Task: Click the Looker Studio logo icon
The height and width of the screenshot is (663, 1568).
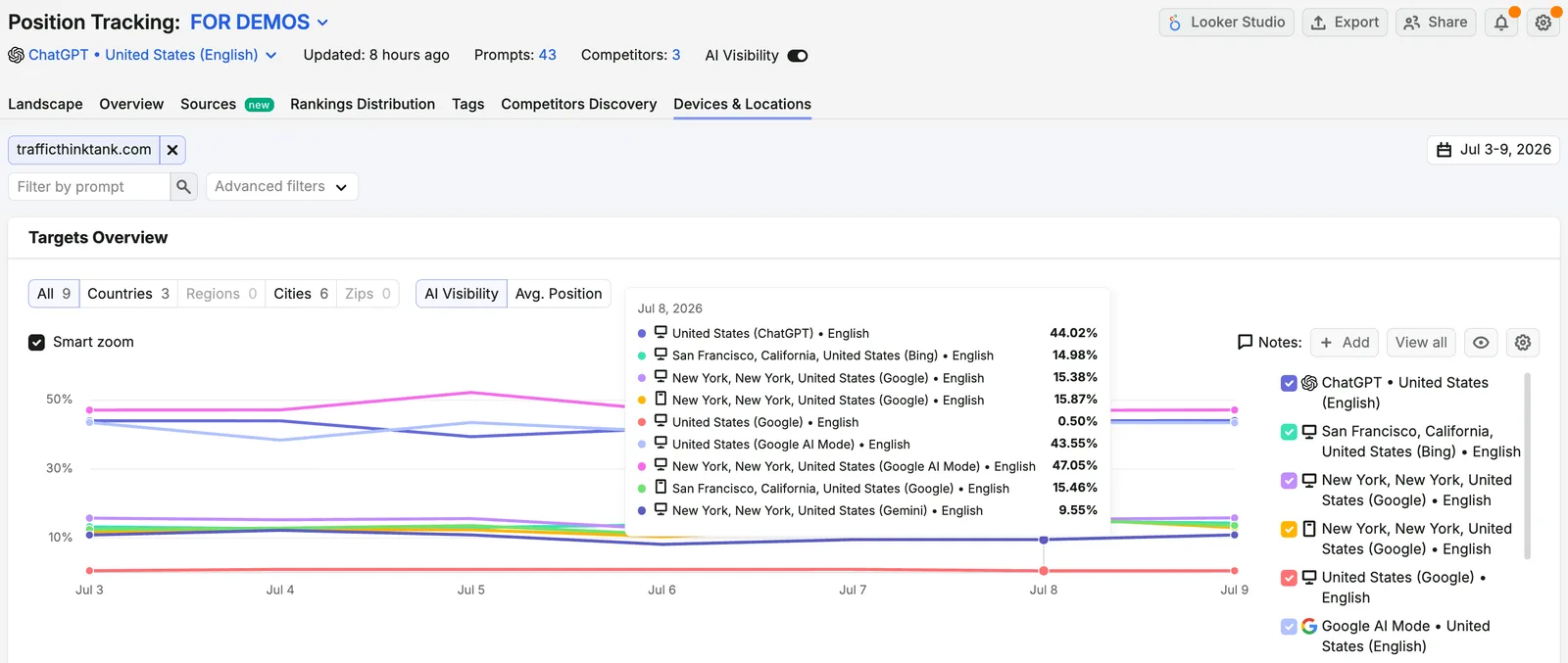Action: [1174, 23]
